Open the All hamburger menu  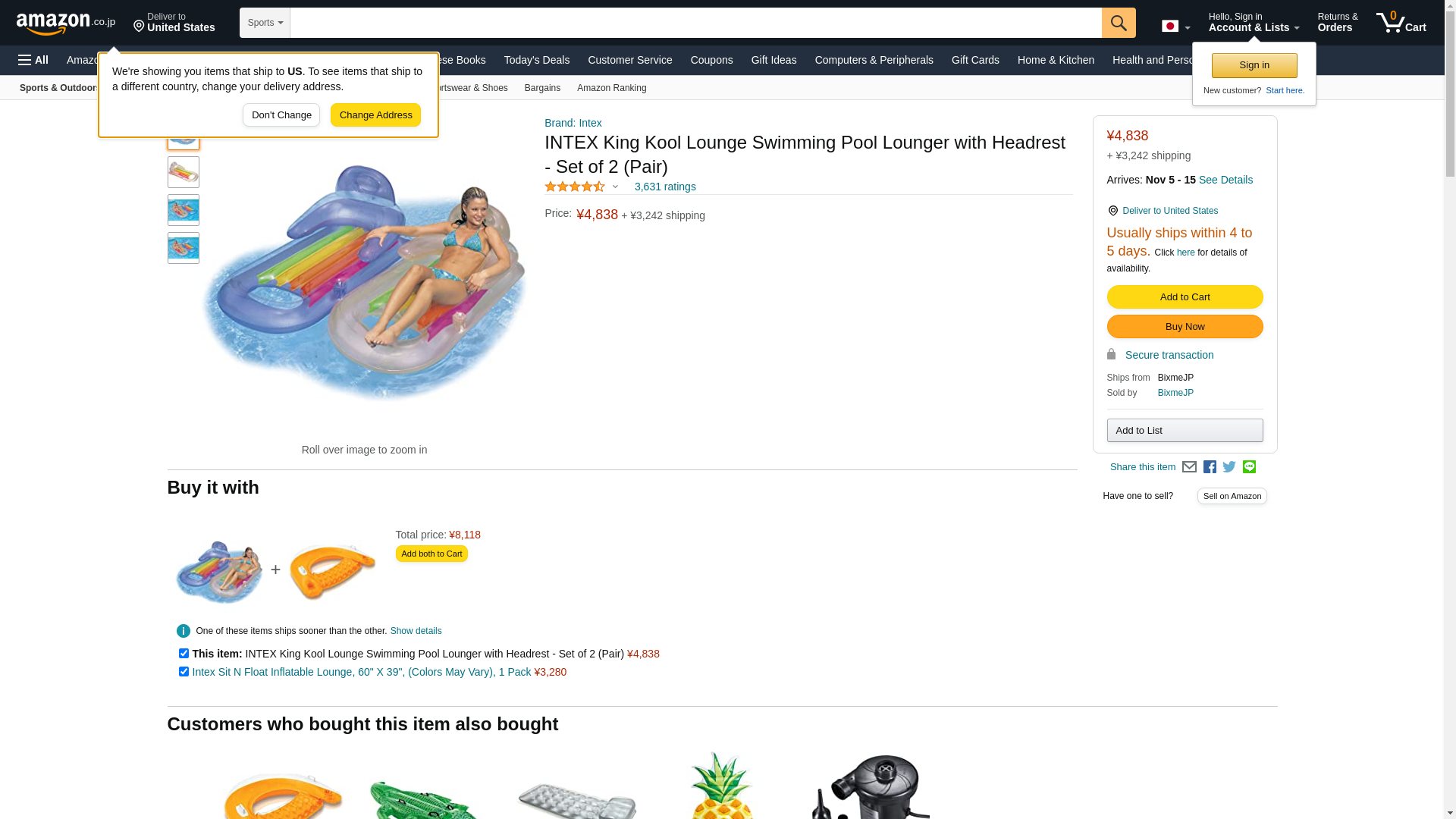[x=33, y=60]
